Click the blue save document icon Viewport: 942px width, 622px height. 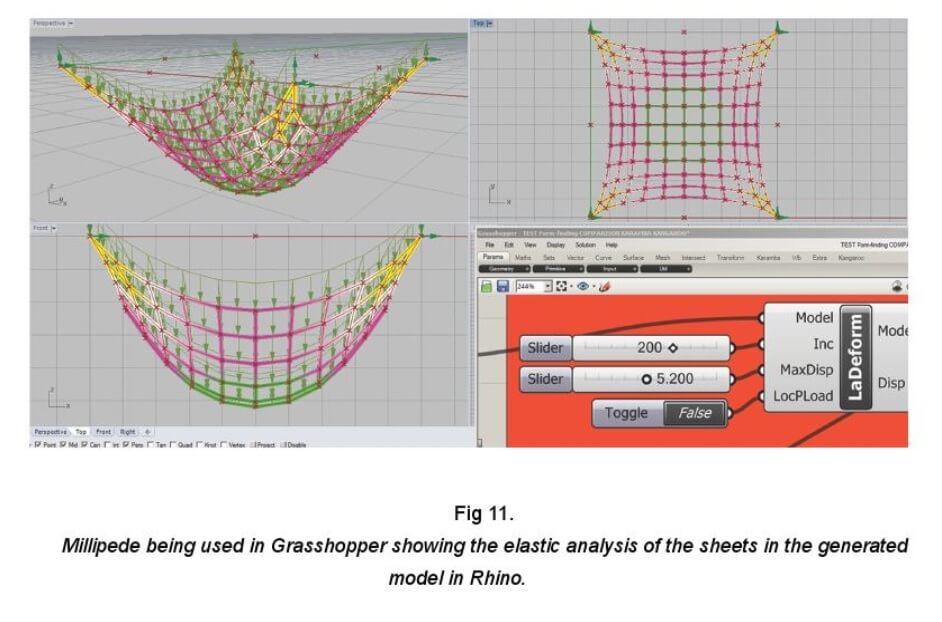point(503,286)
